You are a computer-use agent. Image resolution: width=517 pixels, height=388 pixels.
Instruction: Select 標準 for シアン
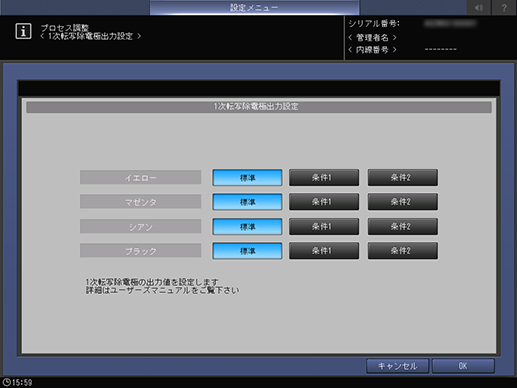click(x=247, y=227)
